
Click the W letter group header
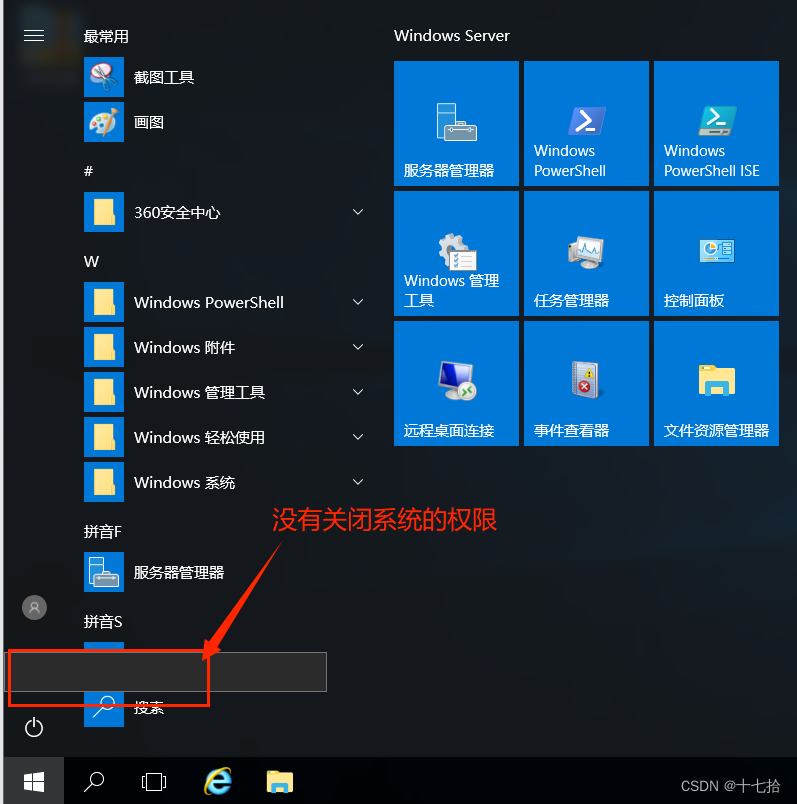[91, 262]
